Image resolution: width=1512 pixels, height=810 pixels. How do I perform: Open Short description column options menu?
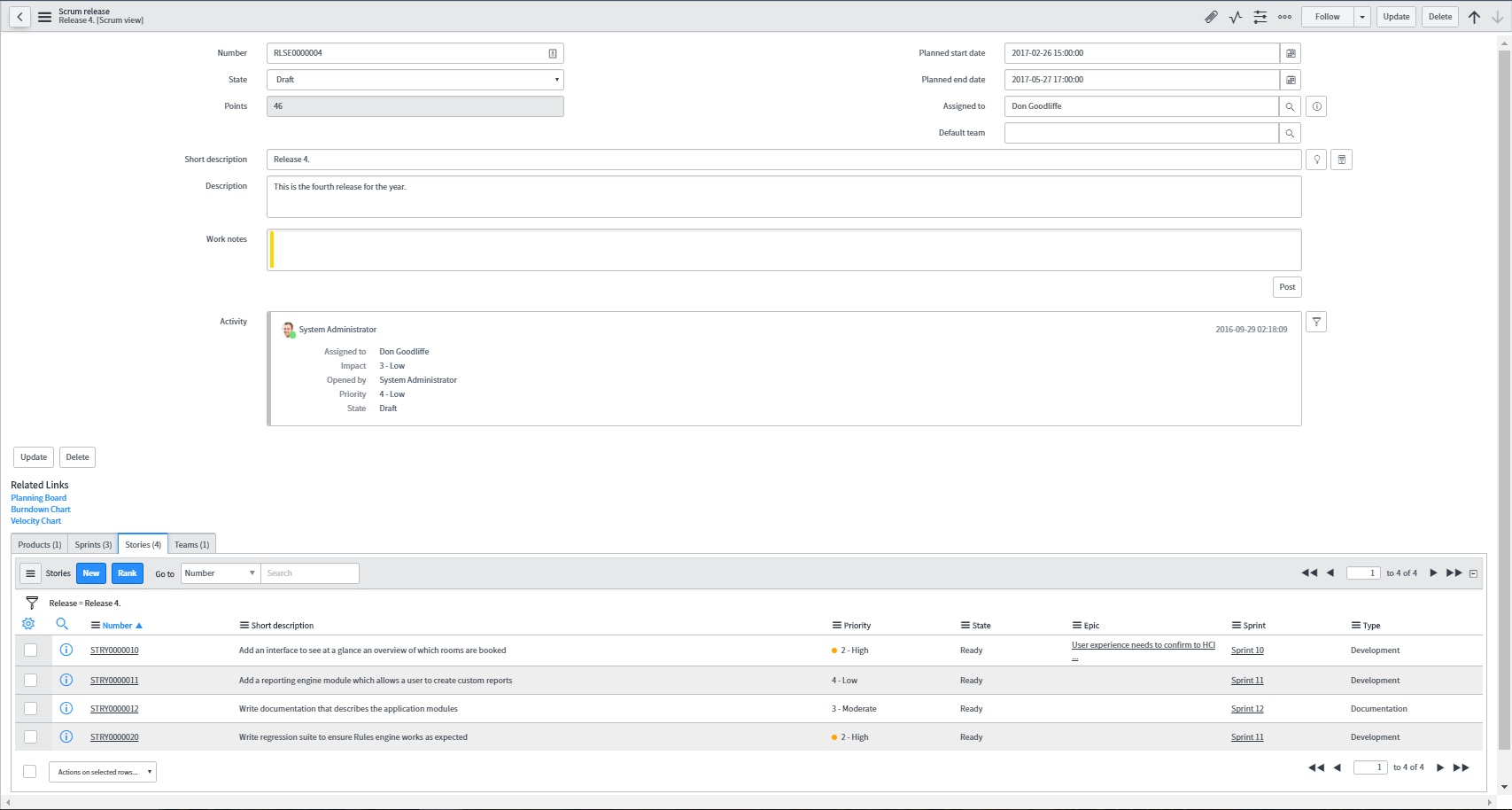pos(244,625)
